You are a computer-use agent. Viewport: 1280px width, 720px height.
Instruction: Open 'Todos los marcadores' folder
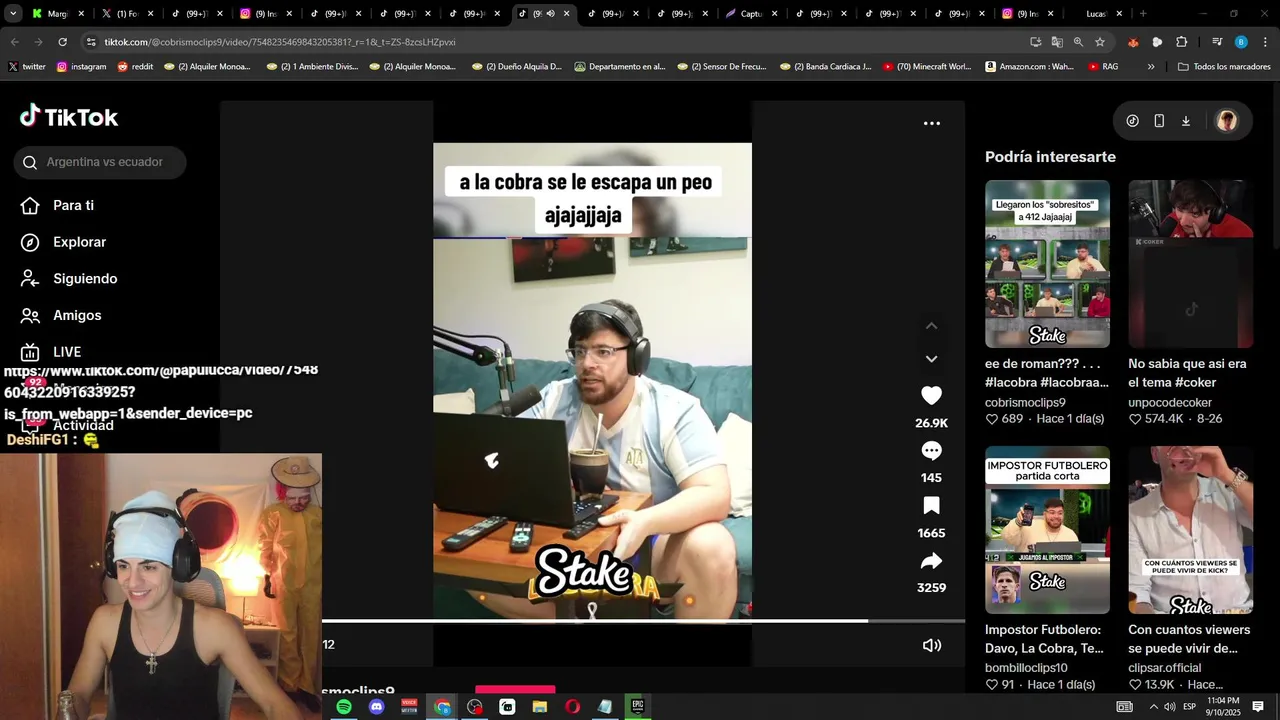click(1224, 67)
